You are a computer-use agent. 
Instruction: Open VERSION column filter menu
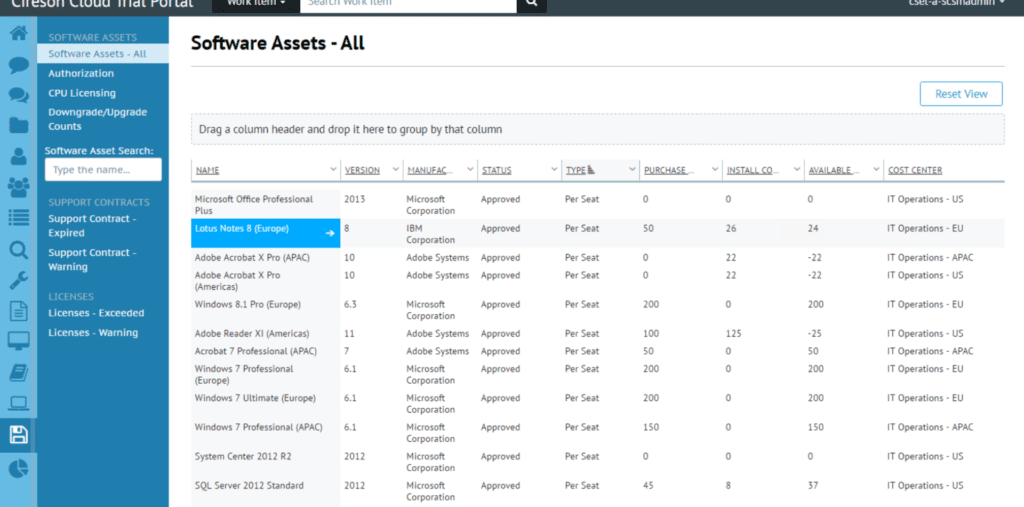[x=395, y=170]
